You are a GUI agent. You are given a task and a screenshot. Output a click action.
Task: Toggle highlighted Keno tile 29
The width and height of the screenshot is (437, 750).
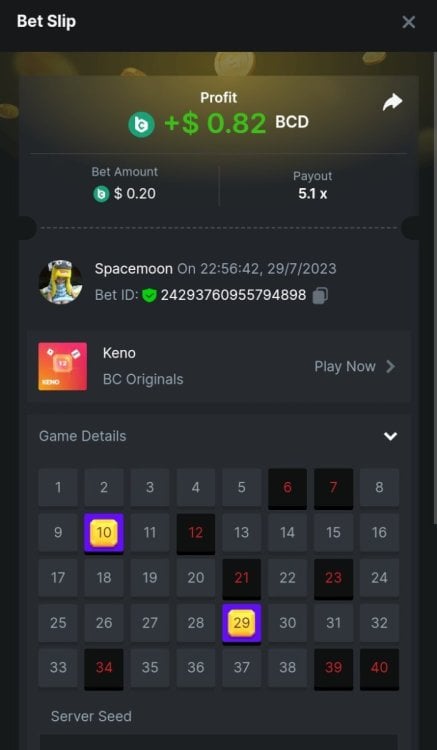point(241,623)
